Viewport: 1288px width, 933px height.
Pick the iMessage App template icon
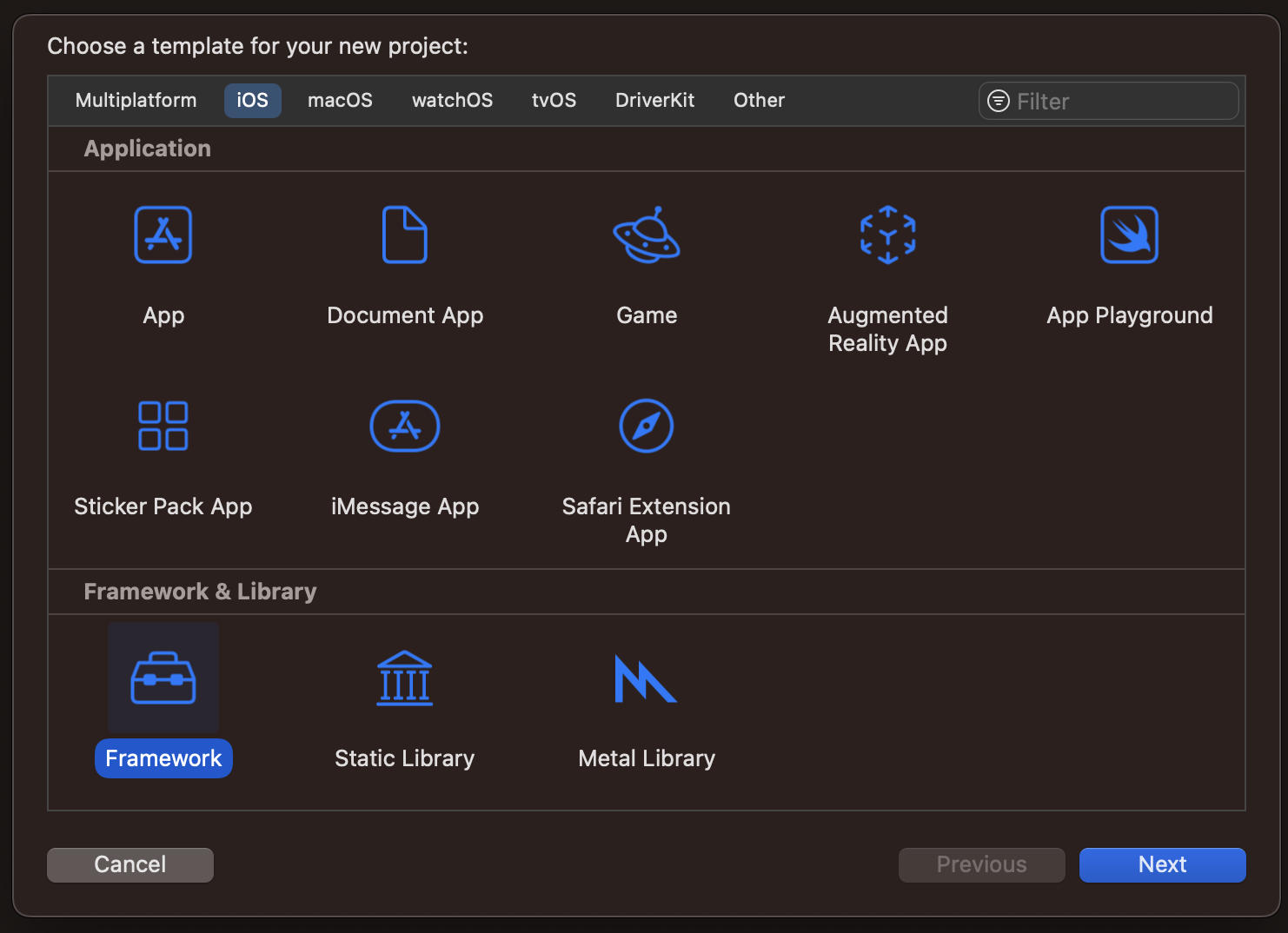tap(405, 426)
